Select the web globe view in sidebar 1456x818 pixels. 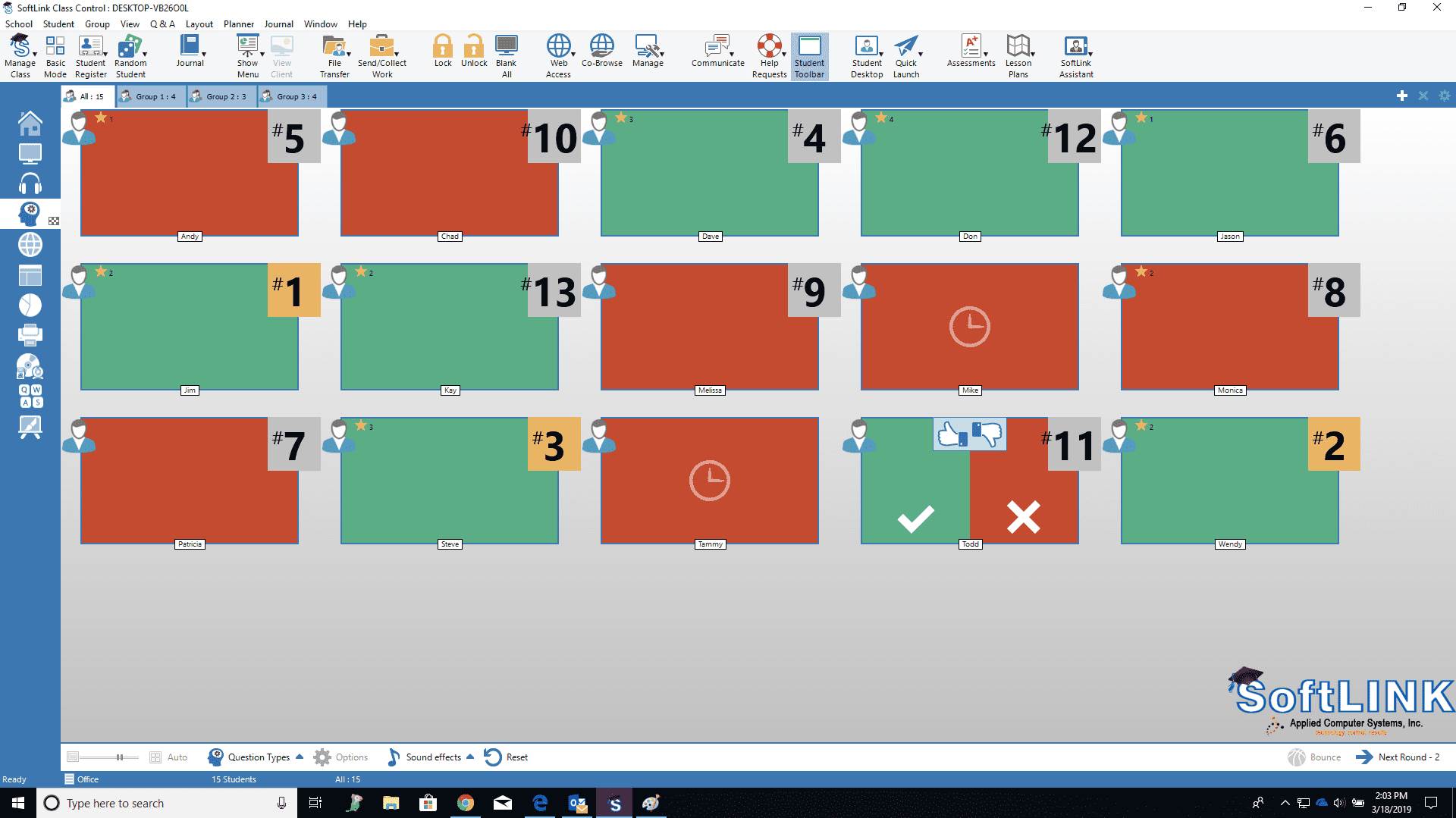point(30,245)
